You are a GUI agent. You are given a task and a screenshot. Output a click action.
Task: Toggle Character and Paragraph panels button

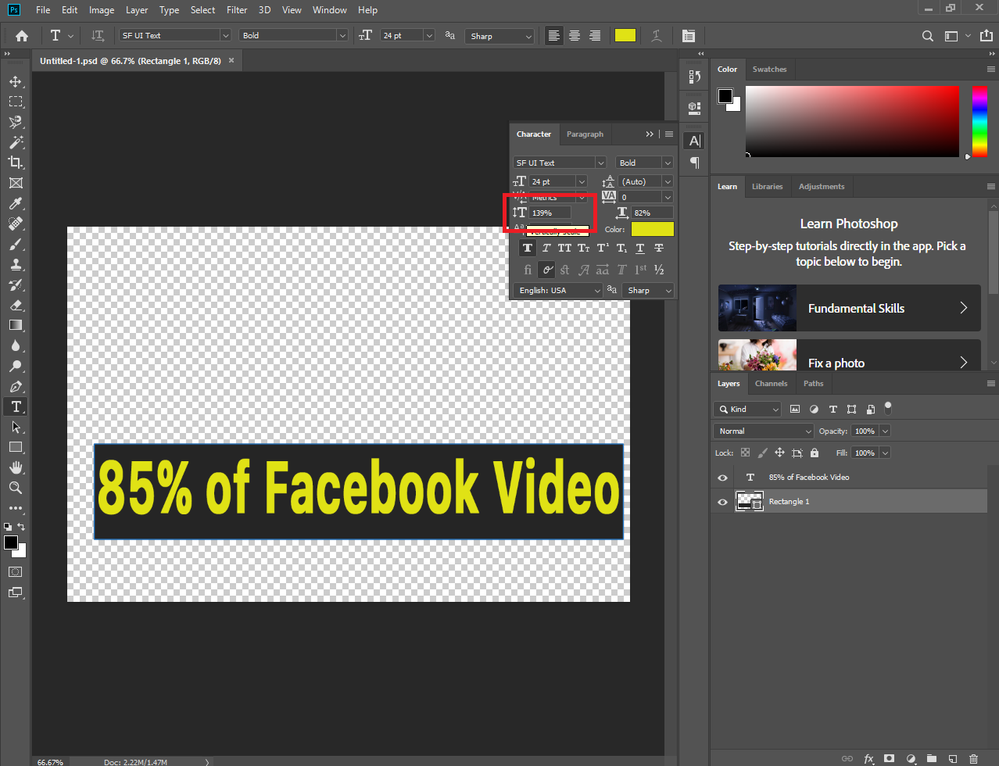[x=689, y=36]
